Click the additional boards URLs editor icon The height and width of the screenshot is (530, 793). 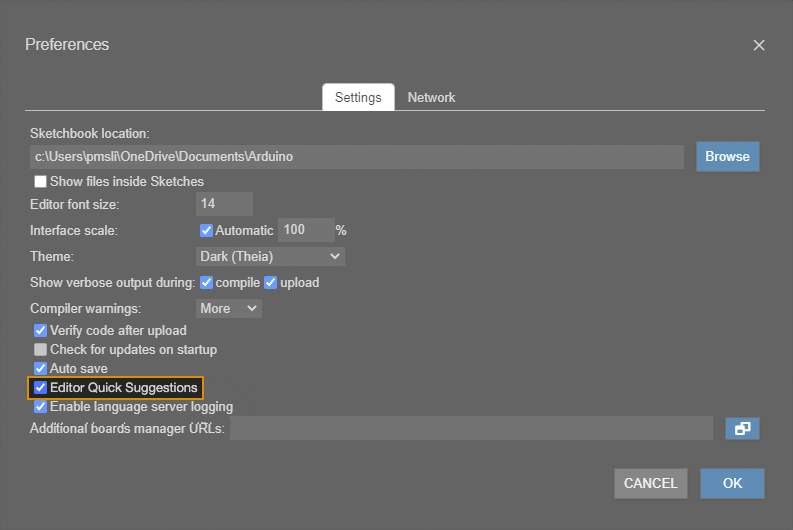click(742, 429)
